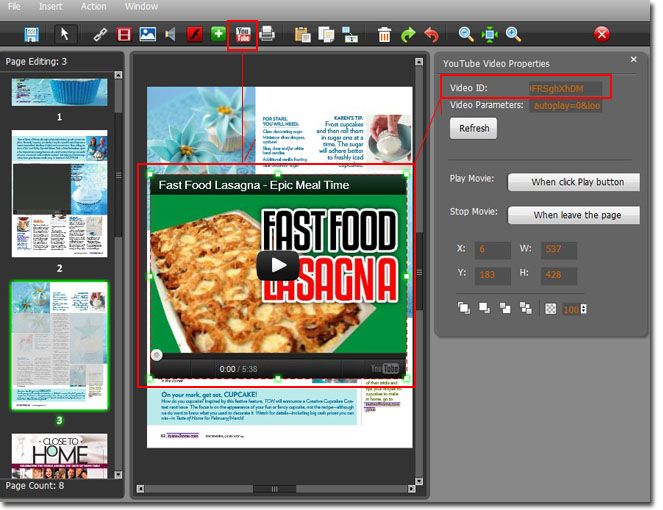Click the canvas horizontal scroll left arrow

click(140, 489)
